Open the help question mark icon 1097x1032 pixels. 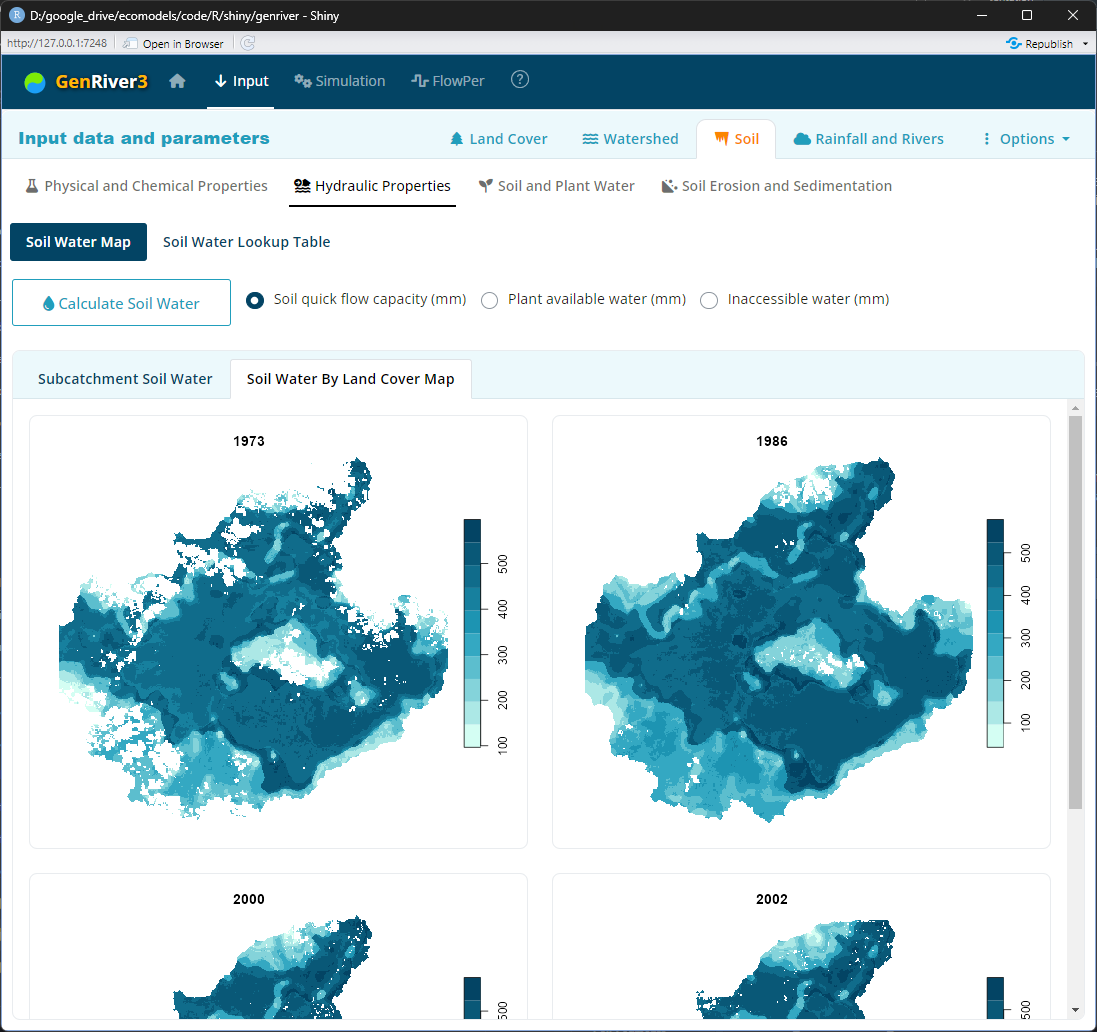click(520, 80)
